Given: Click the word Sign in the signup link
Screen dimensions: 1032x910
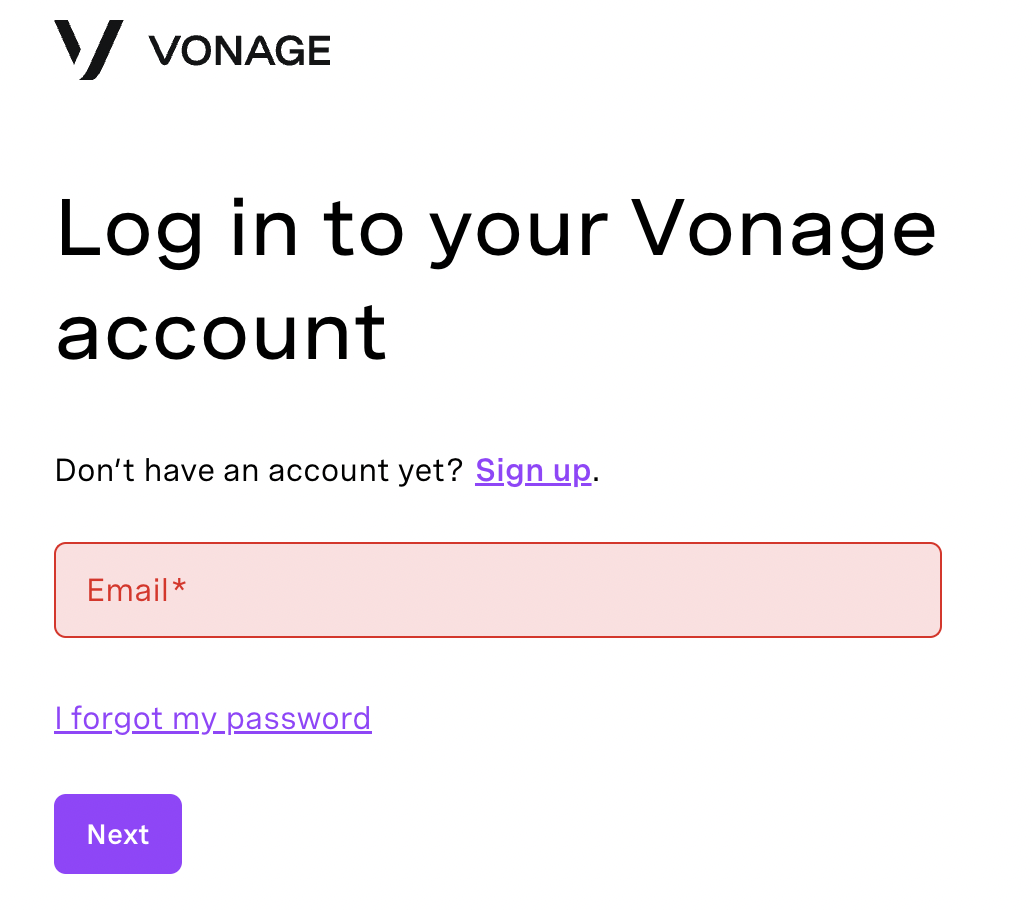Looking at the screenshot, I should pos(509,470).
